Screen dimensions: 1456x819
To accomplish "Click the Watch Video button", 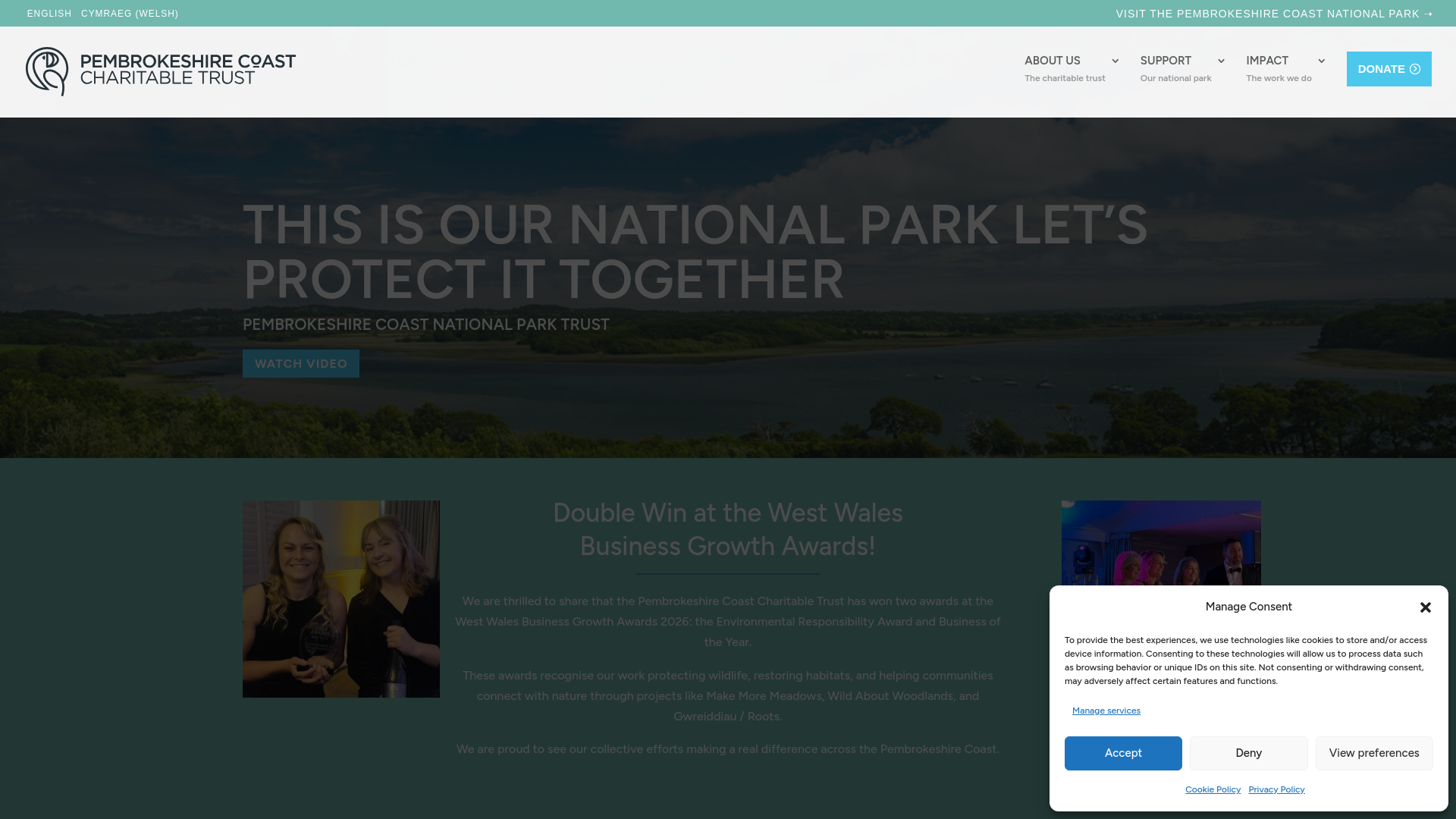I will coord(301,364).
